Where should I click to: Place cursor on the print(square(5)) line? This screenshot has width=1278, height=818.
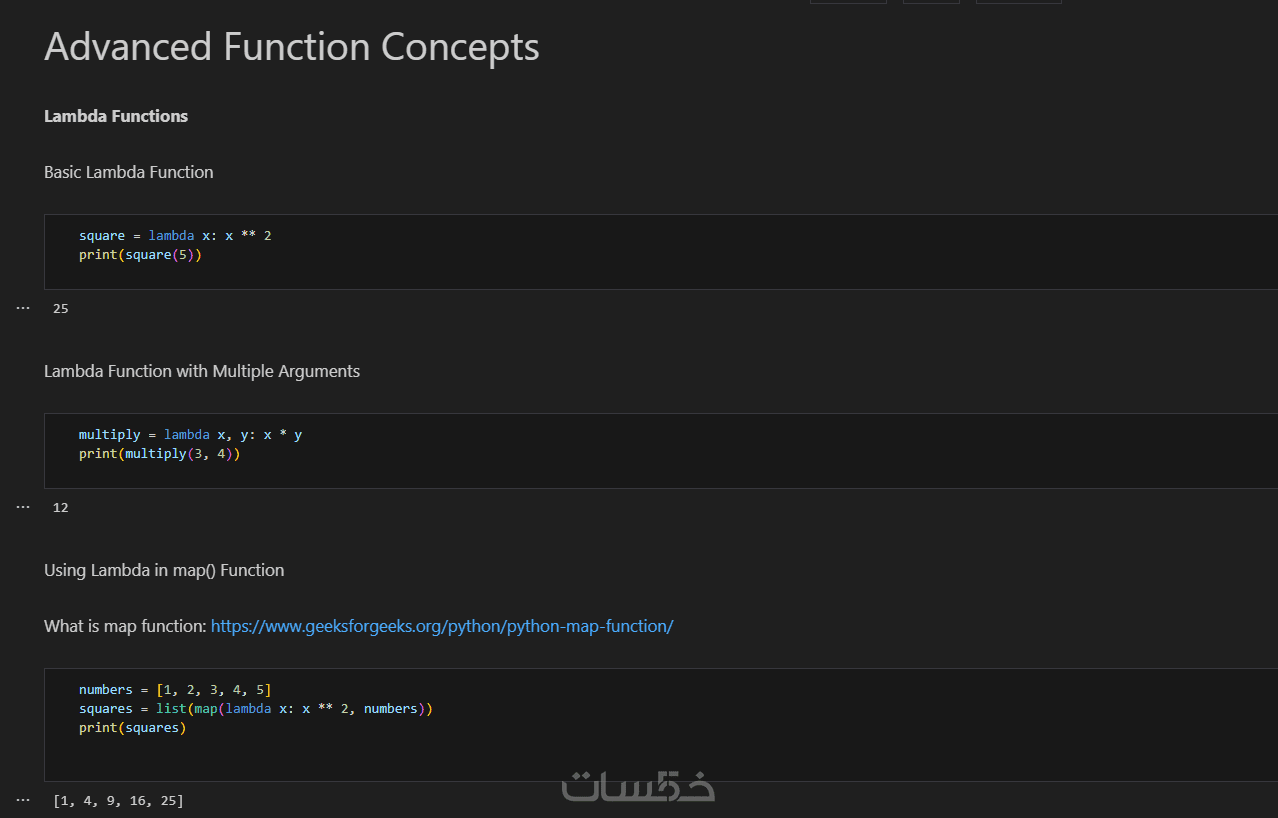pos(140,255)
